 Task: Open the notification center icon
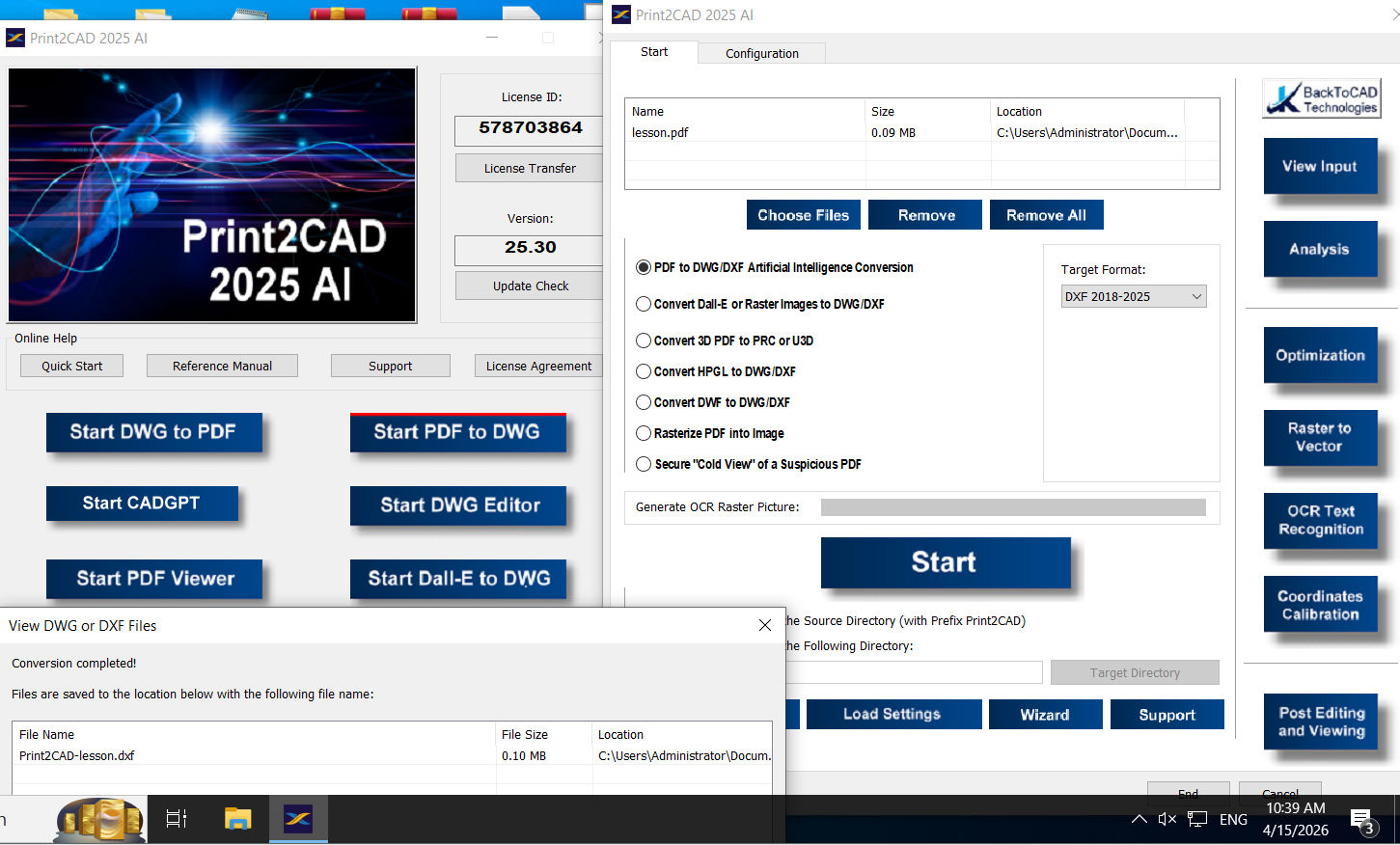1362,821
